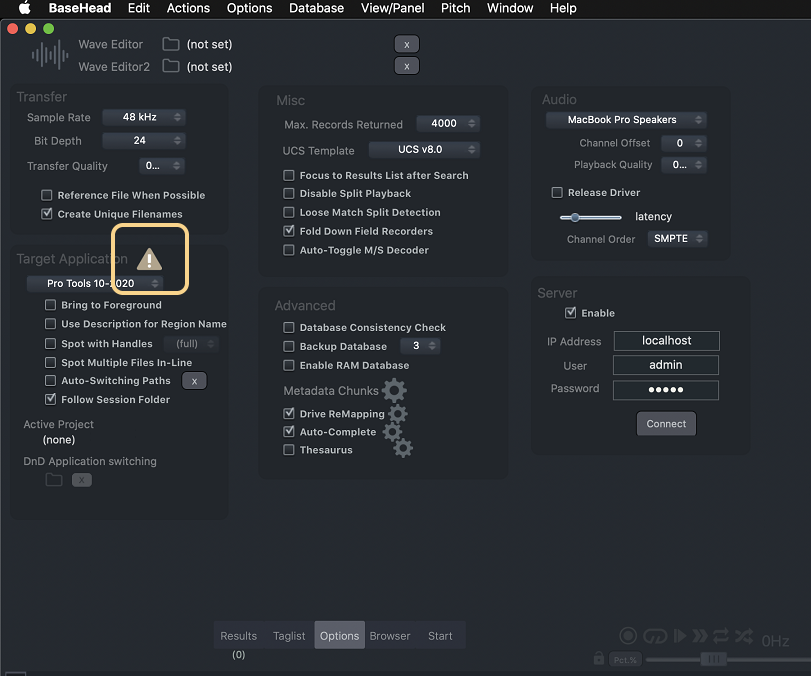Open the Auto-Complete gear settings
Viewport: 811px width, 676px height.
pos(393,431)
